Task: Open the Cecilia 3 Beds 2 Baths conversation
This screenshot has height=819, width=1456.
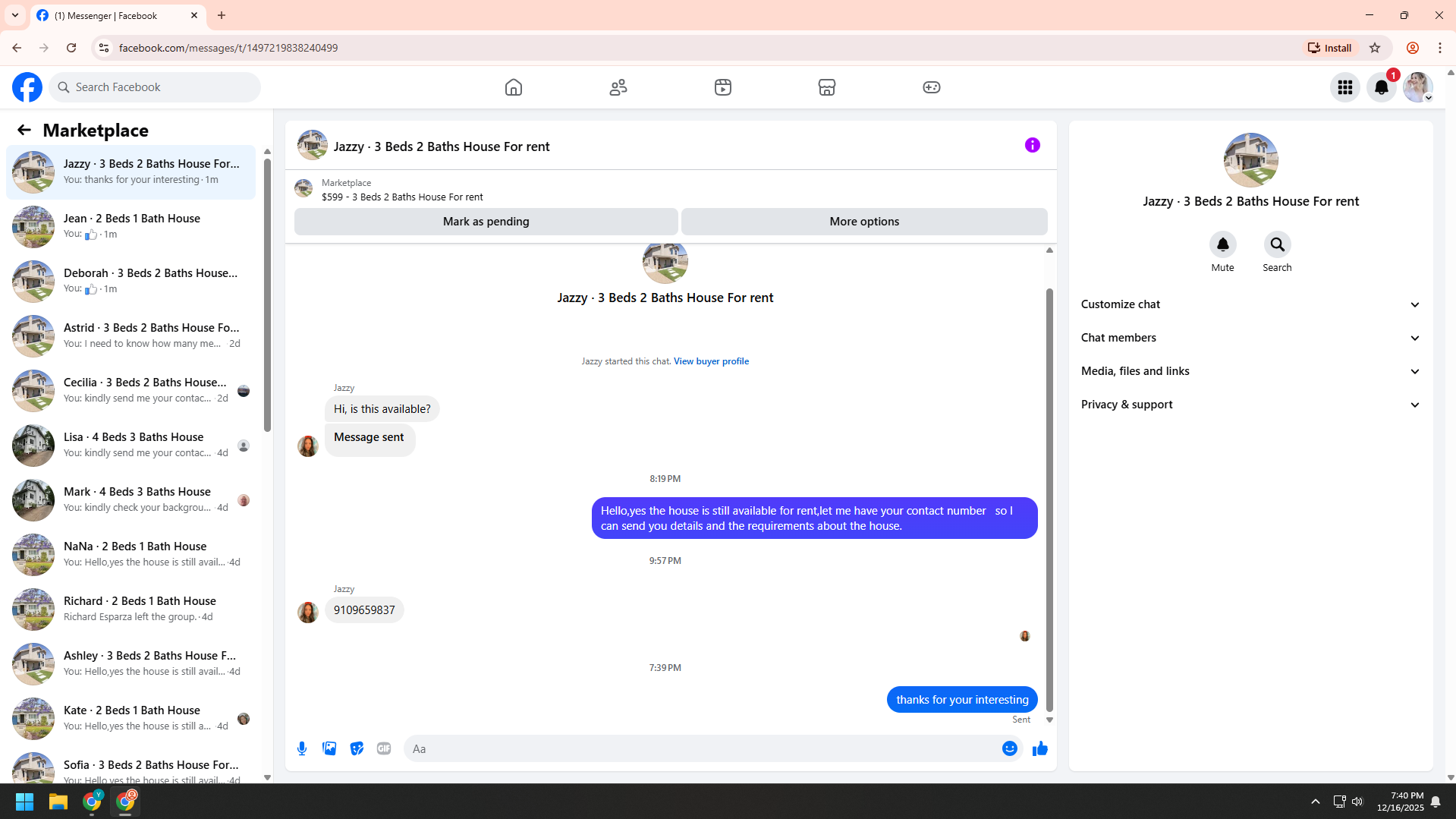Action: click(131, 391)
